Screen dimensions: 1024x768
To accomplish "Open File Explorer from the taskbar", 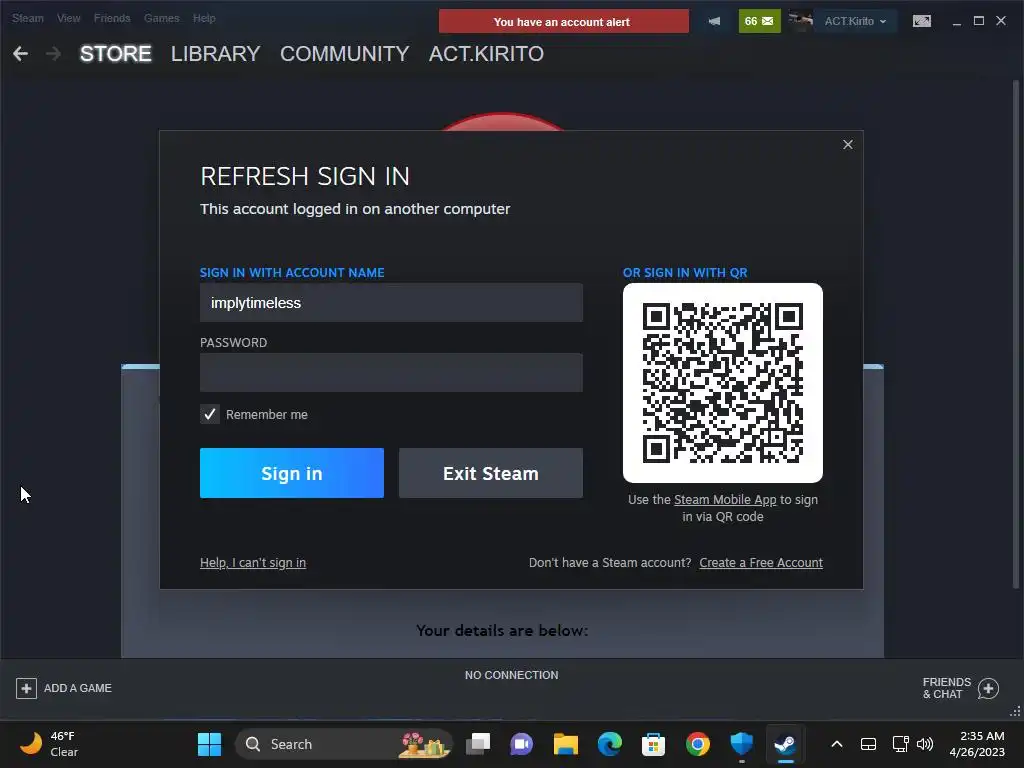I will coord(566,744).
